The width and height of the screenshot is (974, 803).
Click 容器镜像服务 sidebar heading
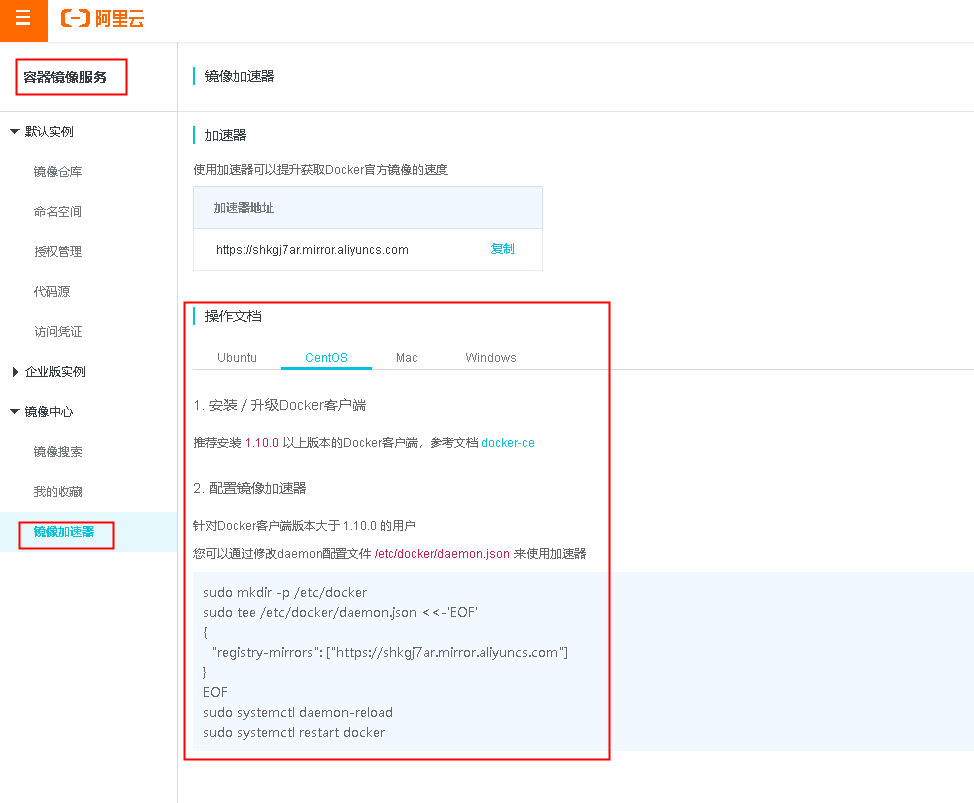click(x=65, y=77)
